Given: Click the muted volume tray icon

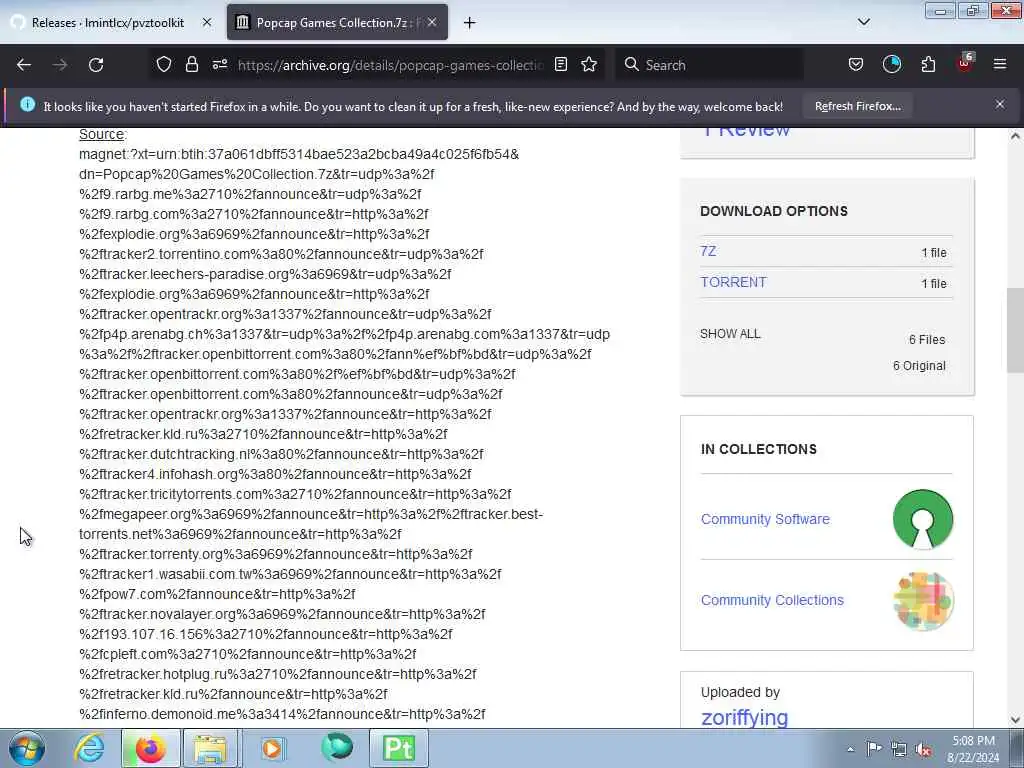Looking at the screenshot, I should [923, 749].
